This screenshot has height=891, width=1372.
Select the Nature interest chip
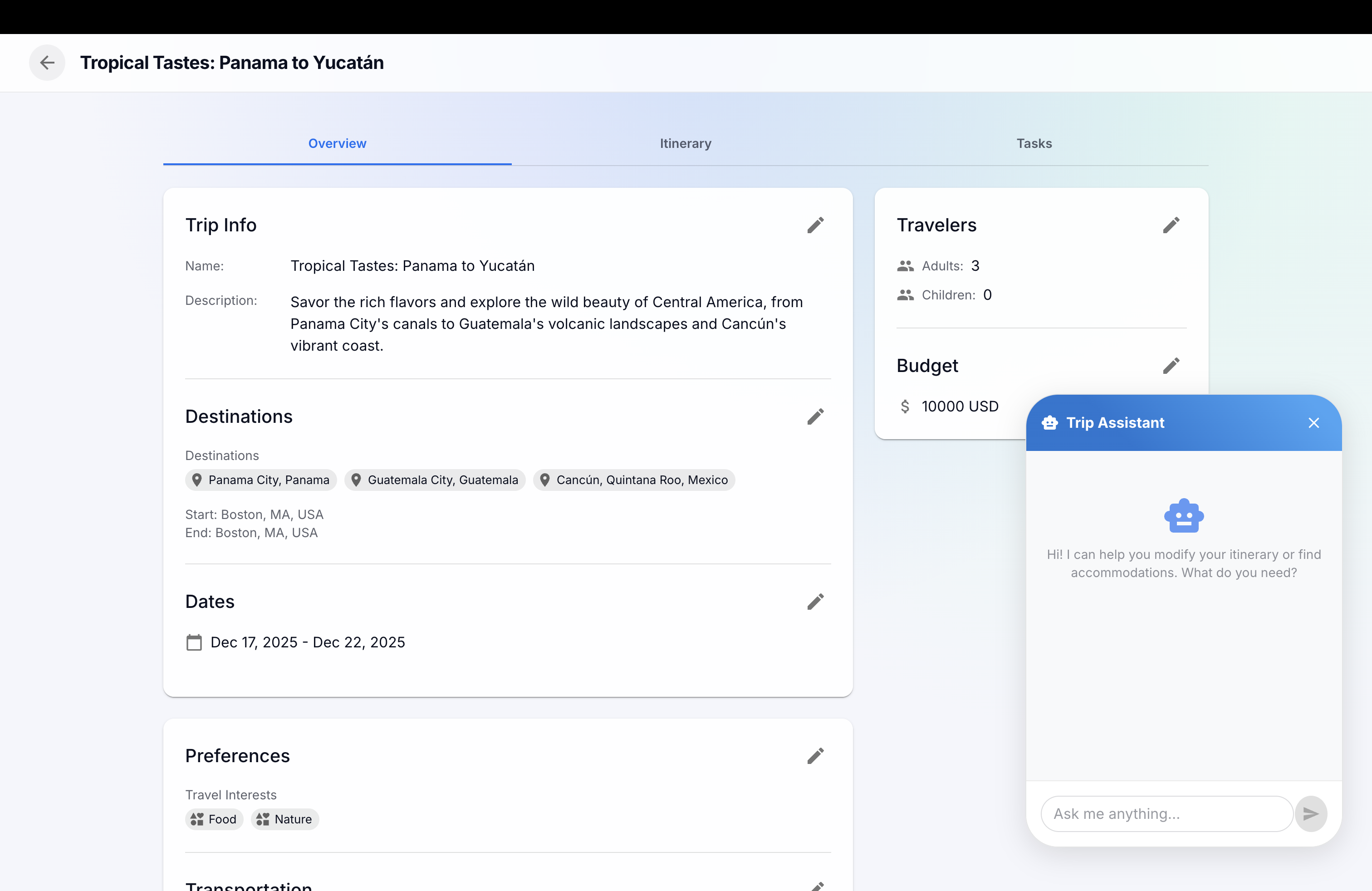[285, 819]
